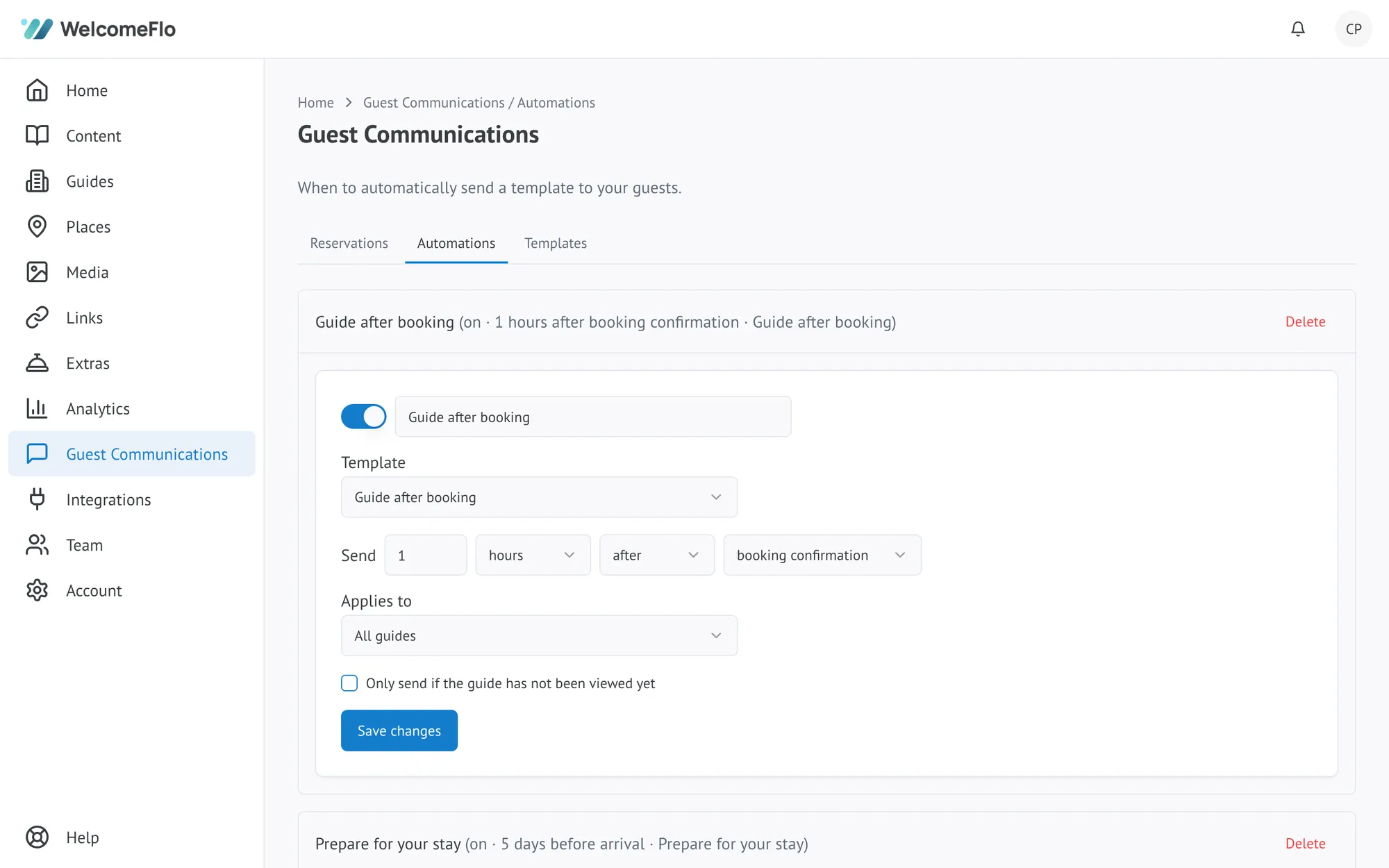
Task: Click the Extras bell service icon
Action: pos(37,363)
